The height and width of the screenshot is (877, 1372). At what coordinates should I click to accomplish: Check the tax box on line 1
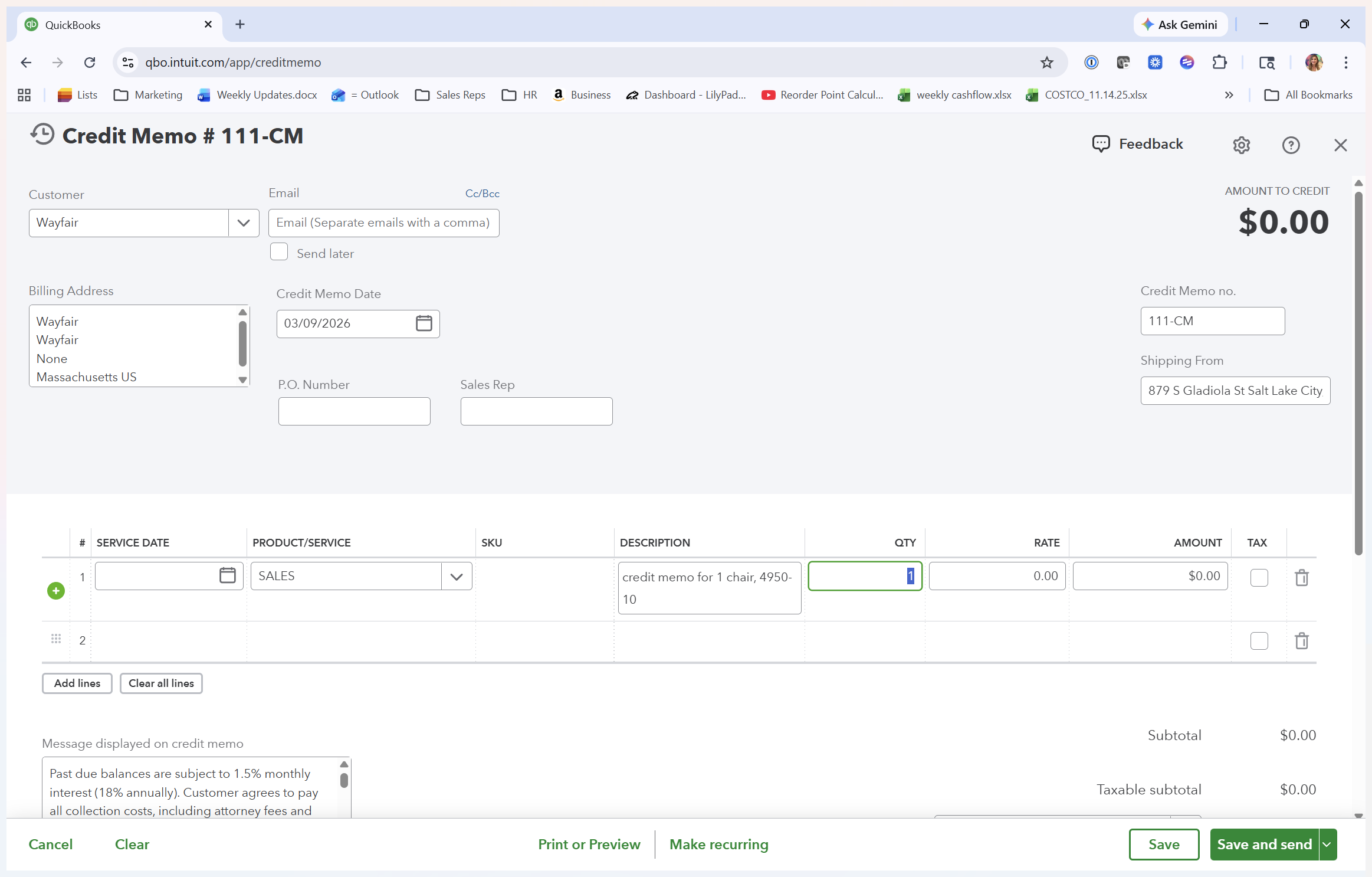1259,577
